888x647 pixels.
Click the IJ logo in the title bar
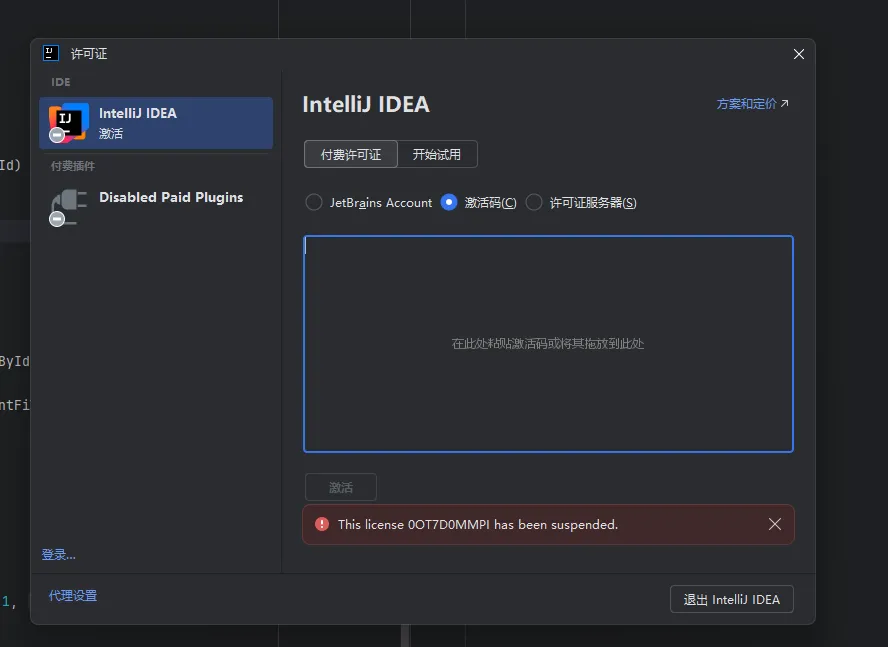[x=50, y=54]
